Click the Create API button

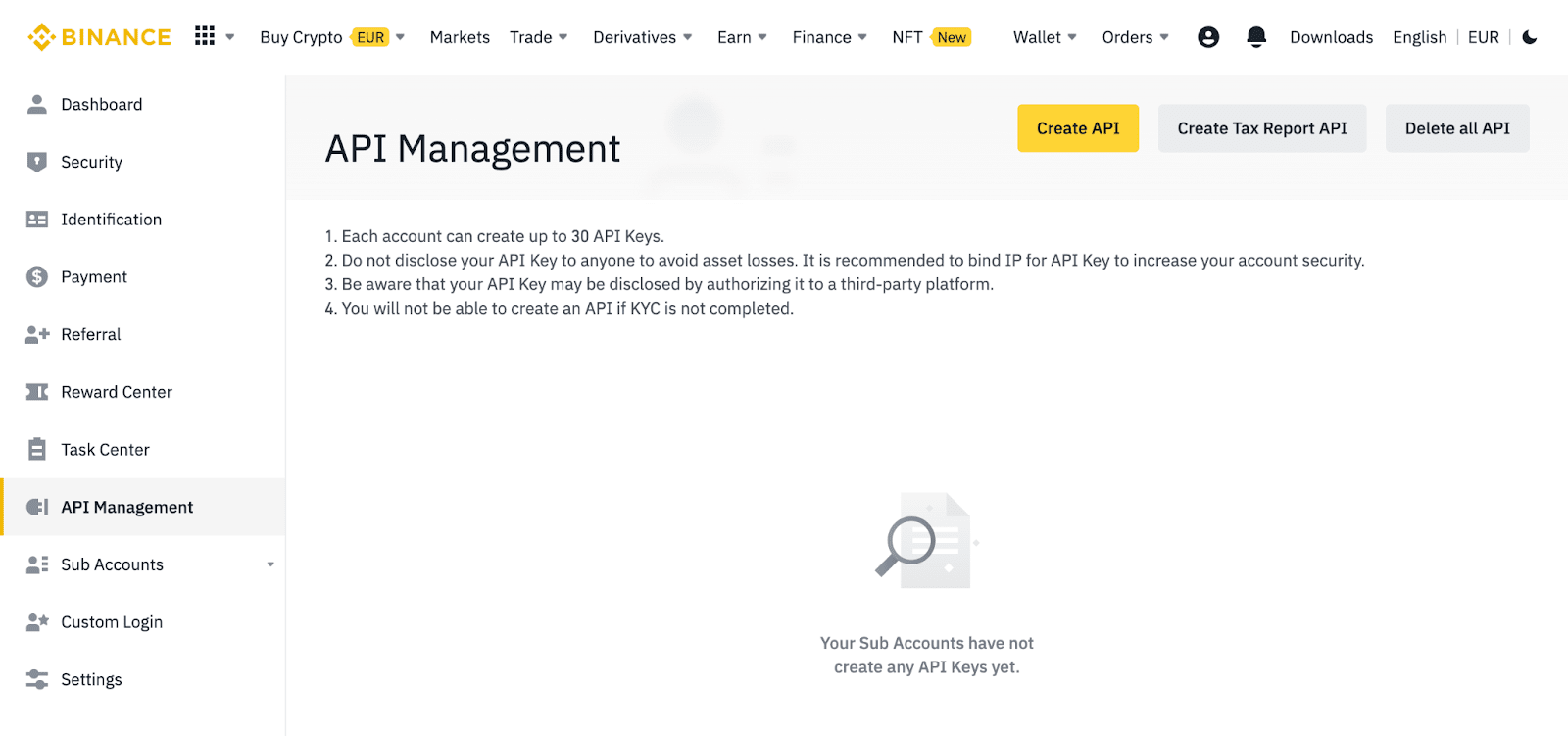click(x=1078, y=128)
